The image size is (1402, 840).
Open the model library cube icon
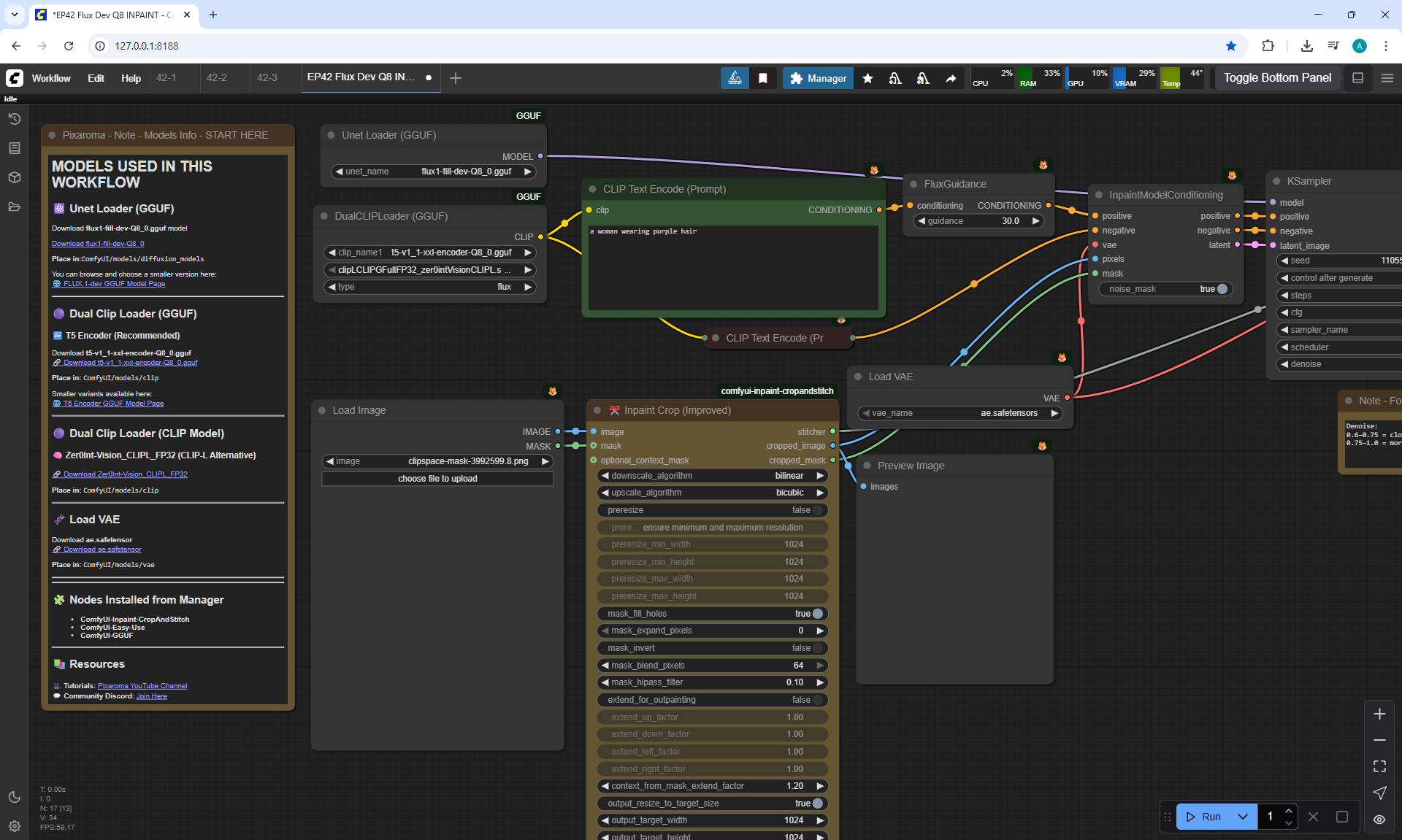click(14, 177)
